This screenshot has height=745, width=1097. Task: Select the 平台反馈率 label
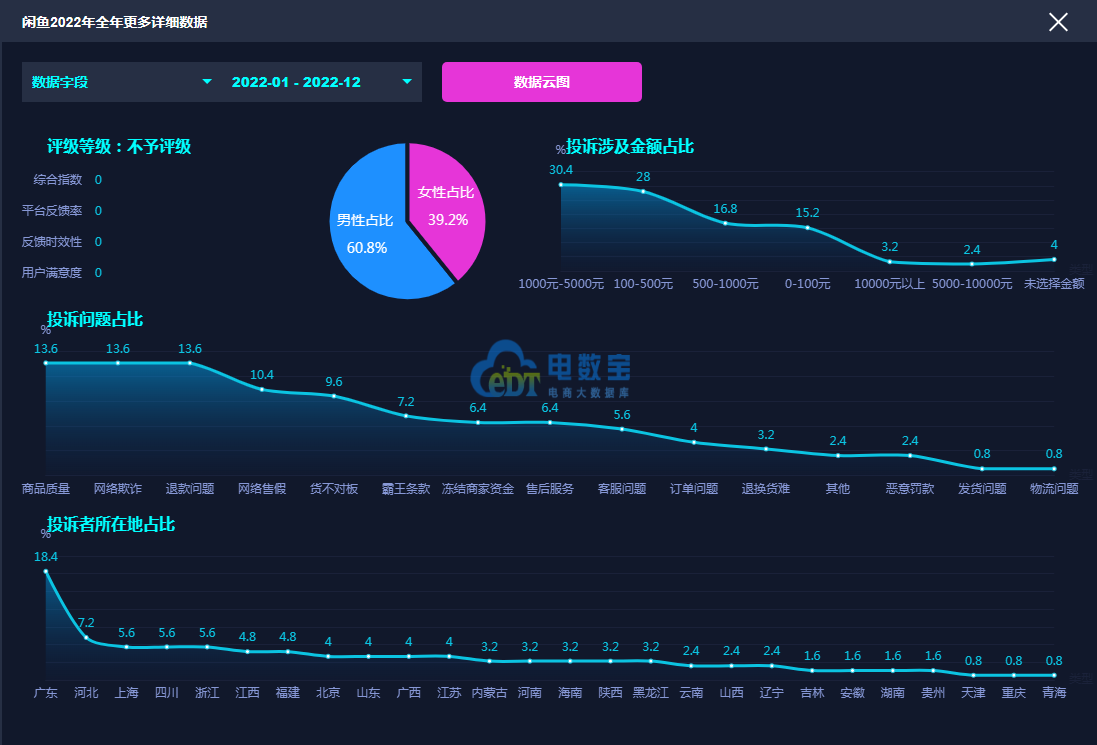click(52, 211)
